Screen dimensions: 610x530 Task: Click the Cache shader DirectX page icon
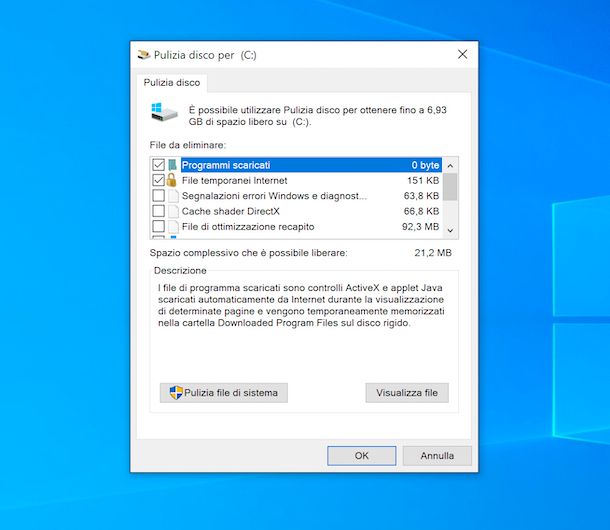pos(173,211)
